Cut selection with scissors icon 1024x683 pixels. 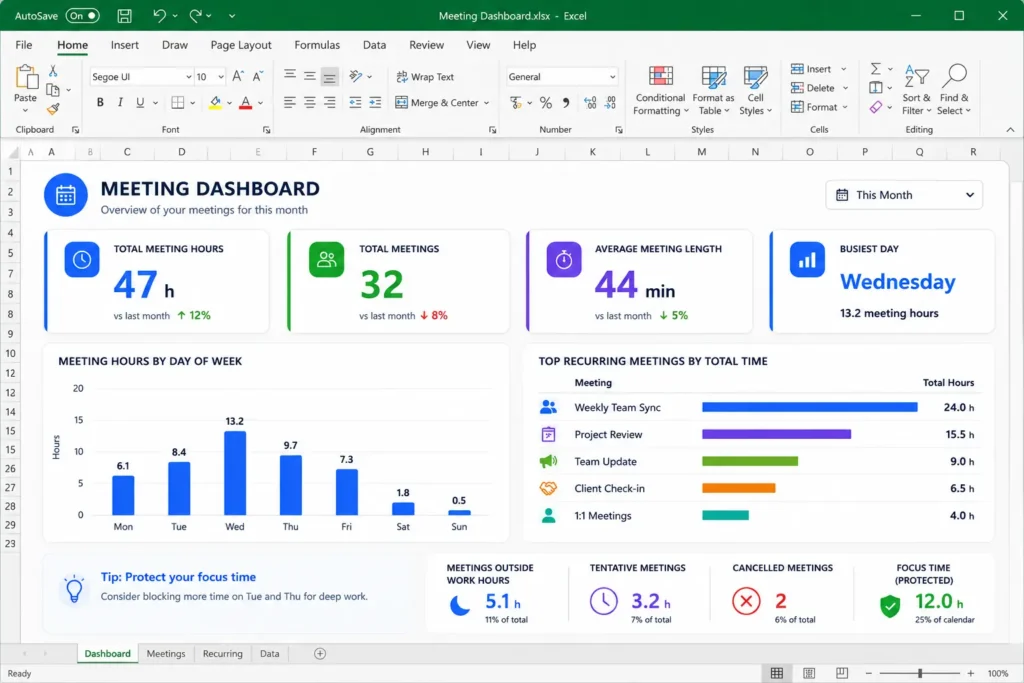coord(53,71)
